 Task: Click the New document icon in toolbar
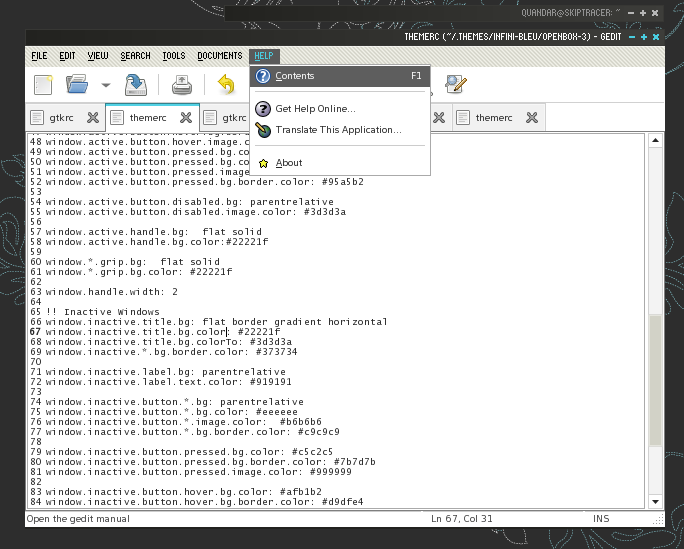pyautogui.click(x=43, y=85)
